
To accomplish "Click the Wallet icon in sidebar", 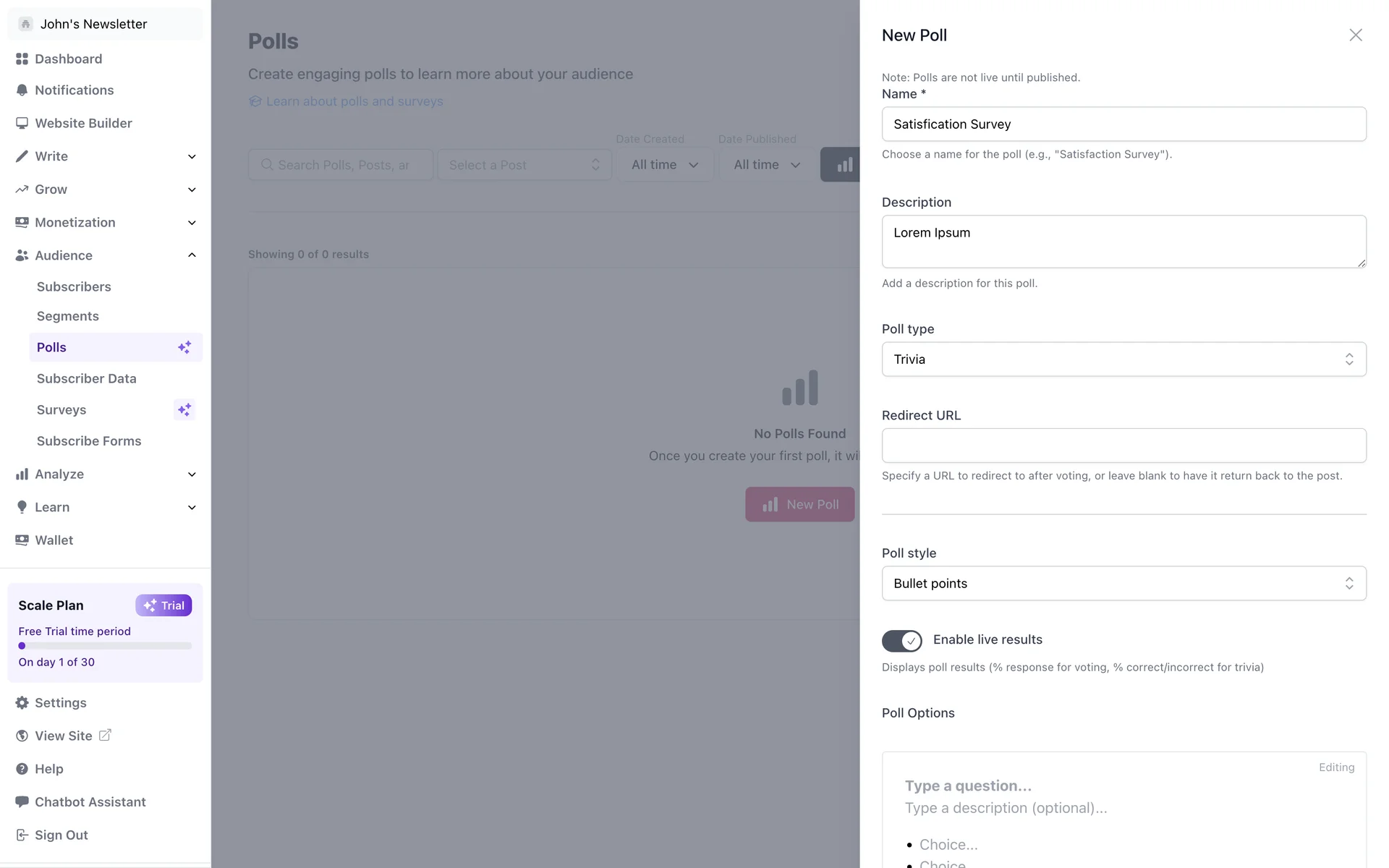I will pos(22,540).
